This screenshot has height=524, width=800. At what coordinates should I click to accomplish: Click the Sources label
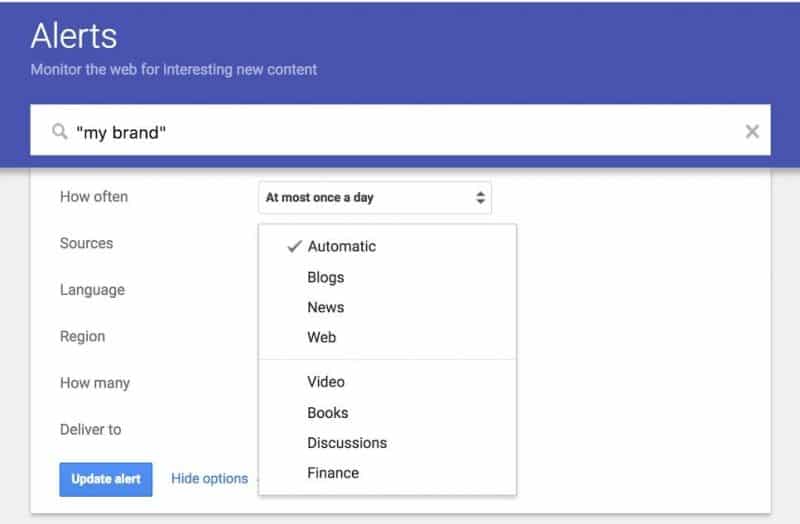pos(86,243)
